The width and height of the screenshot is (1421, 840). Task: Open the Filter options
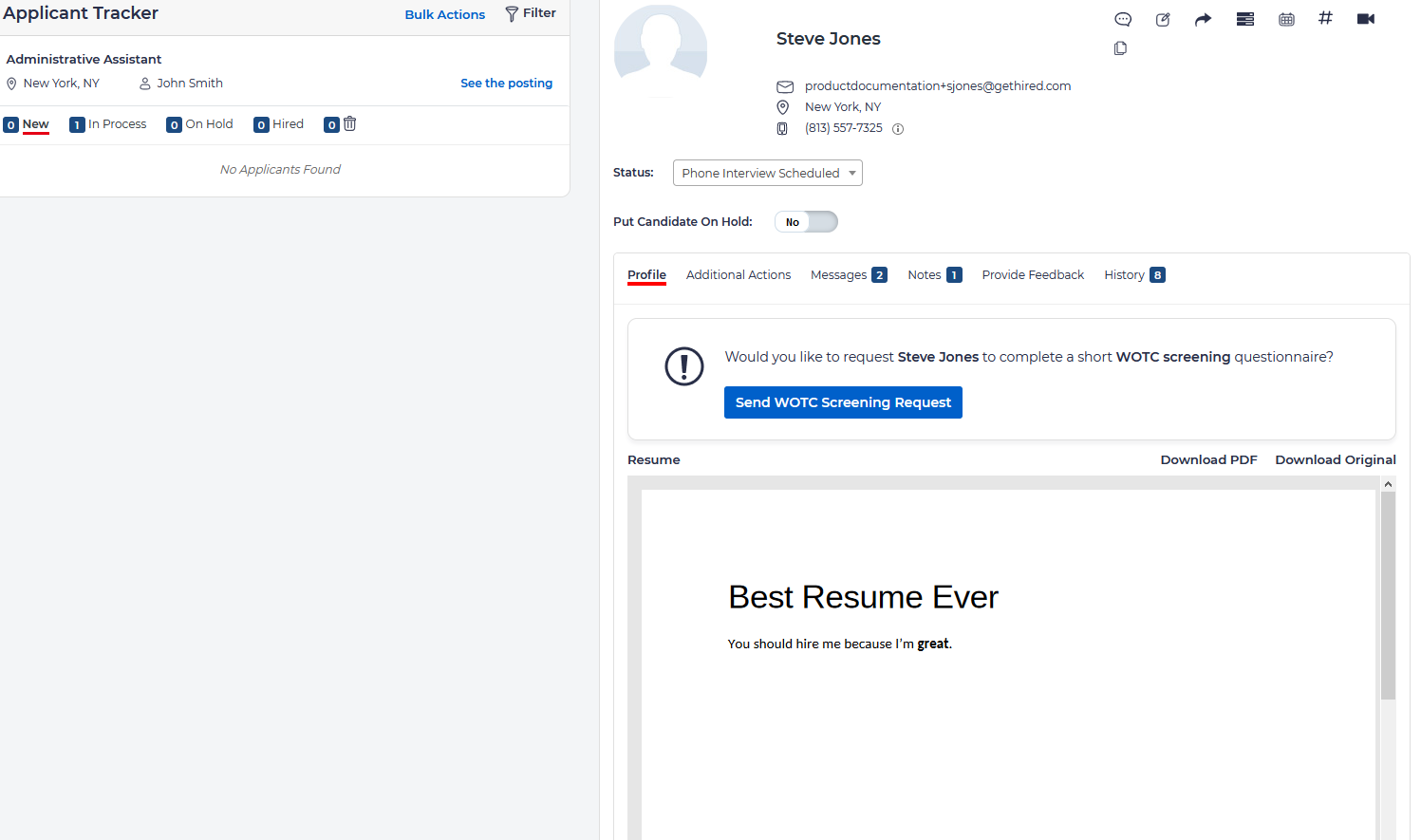point(531,13)
